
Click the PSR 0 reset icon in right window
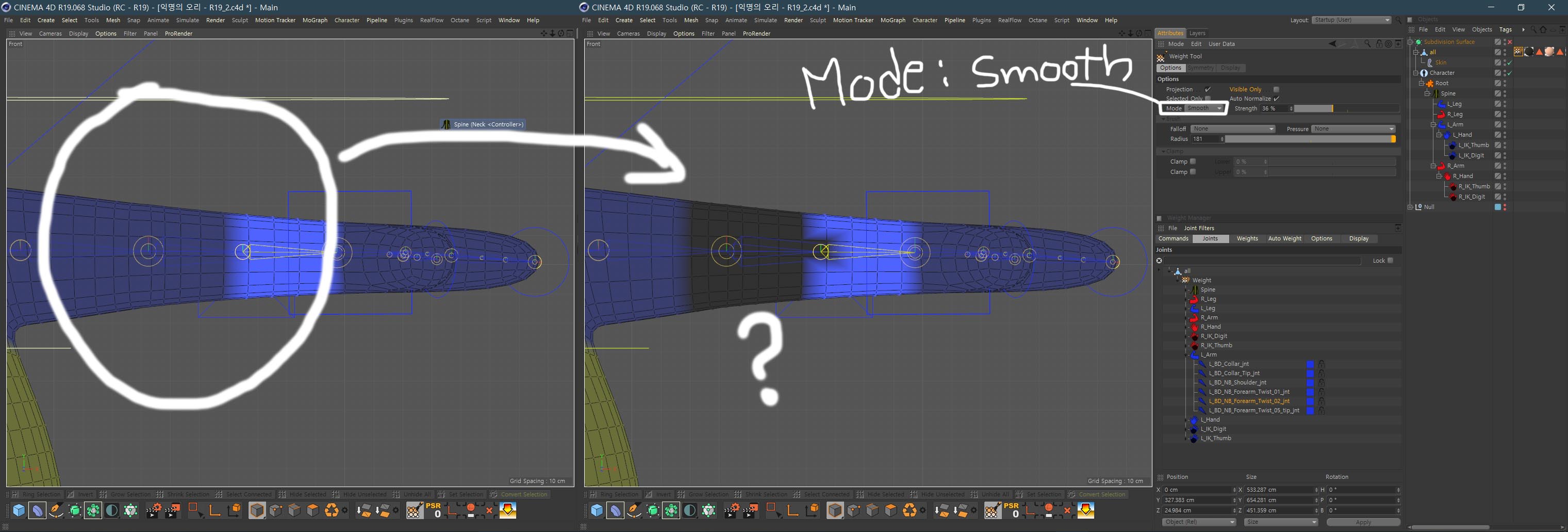[x=1011, y=510]
